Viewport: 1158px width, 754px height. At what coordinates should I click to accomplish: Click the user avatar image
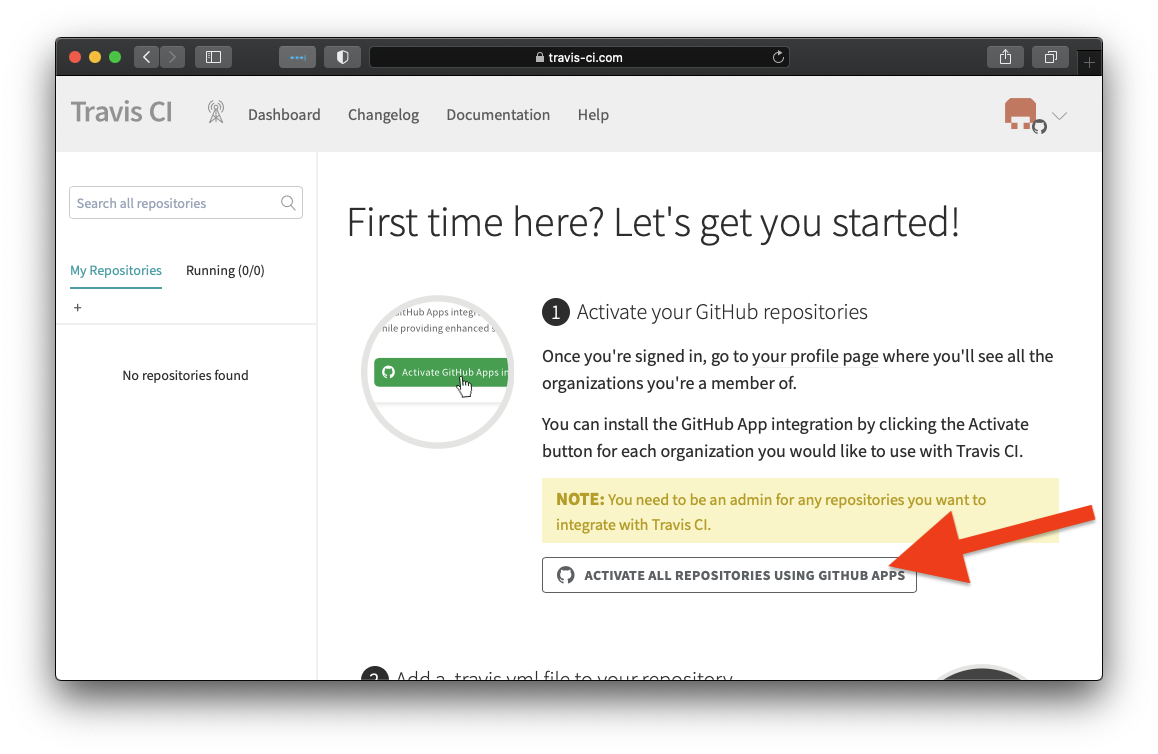click(1020, 114)
